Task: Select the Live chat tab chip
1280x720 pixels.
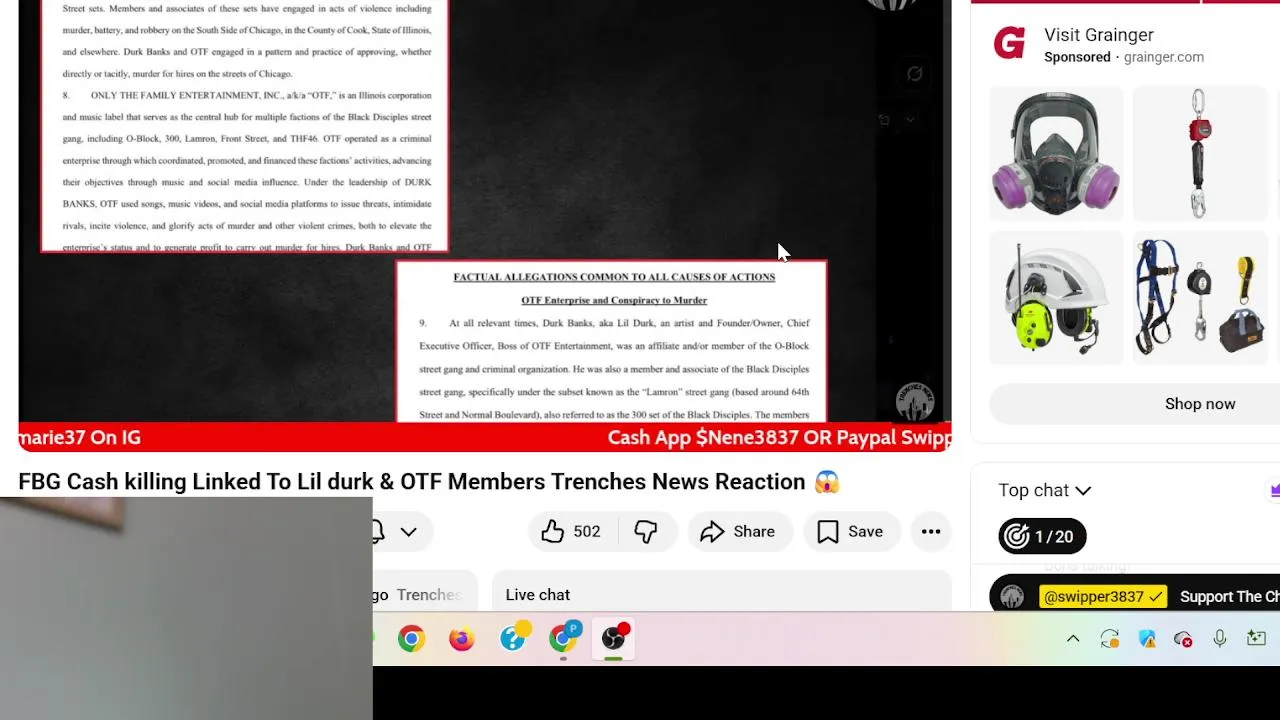Action: pos(538,595)
